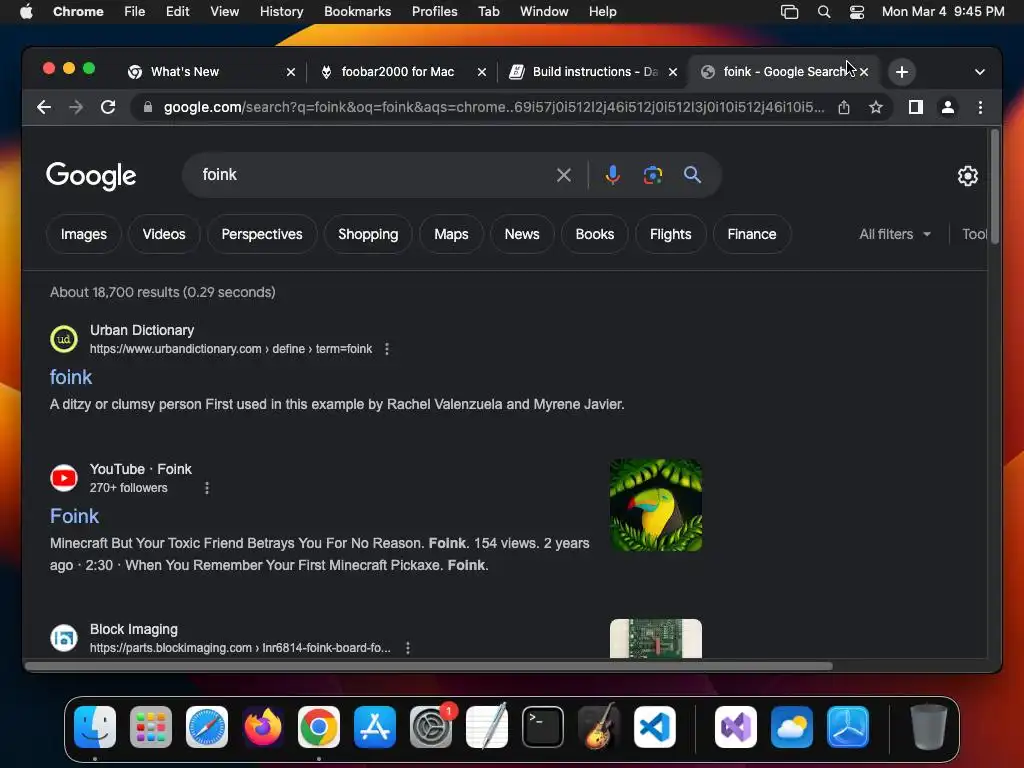
Task: Select the Perspectives filter
Action: [262, 234]
